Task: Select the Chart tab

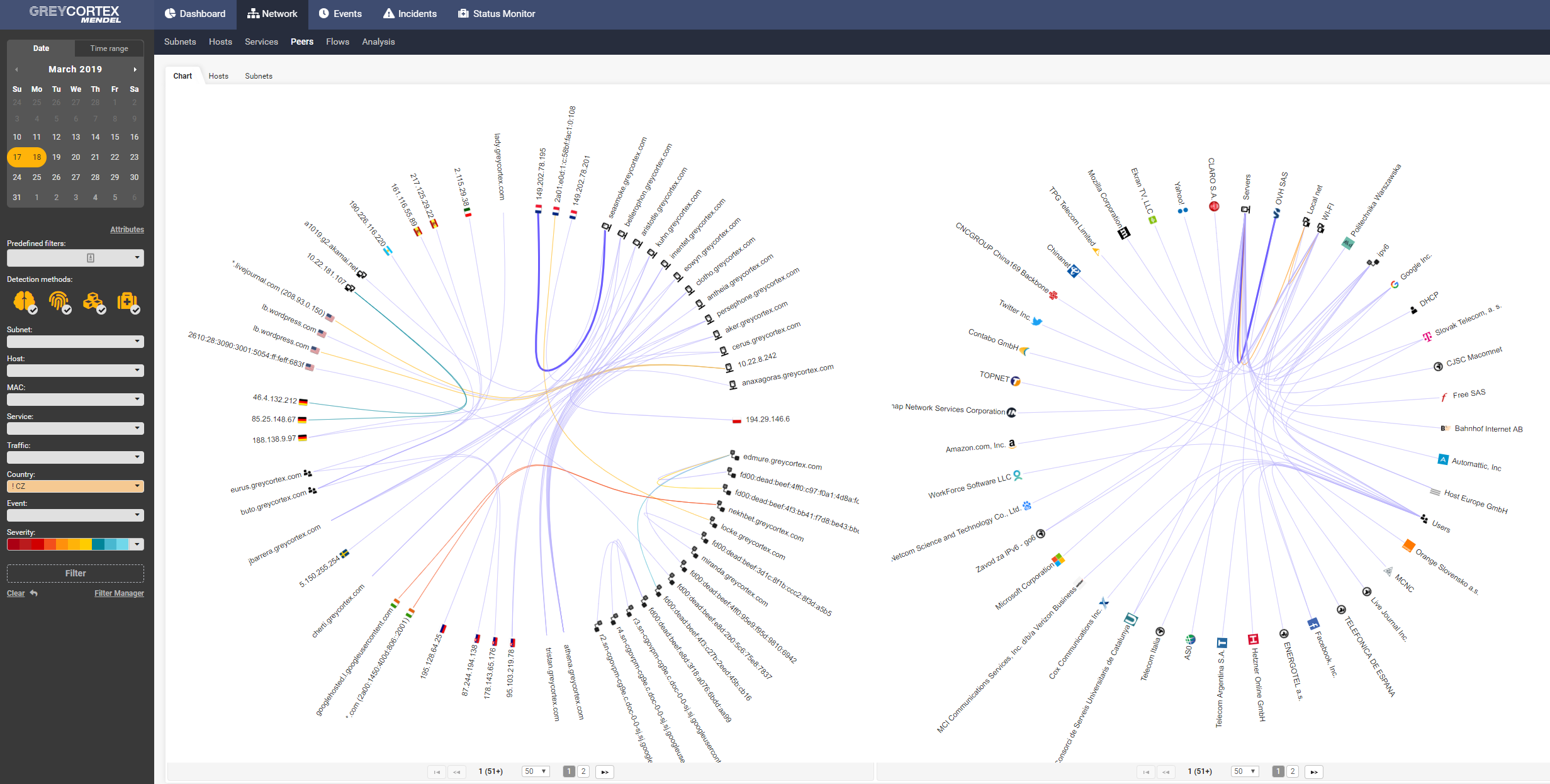Action: (183, 76)
